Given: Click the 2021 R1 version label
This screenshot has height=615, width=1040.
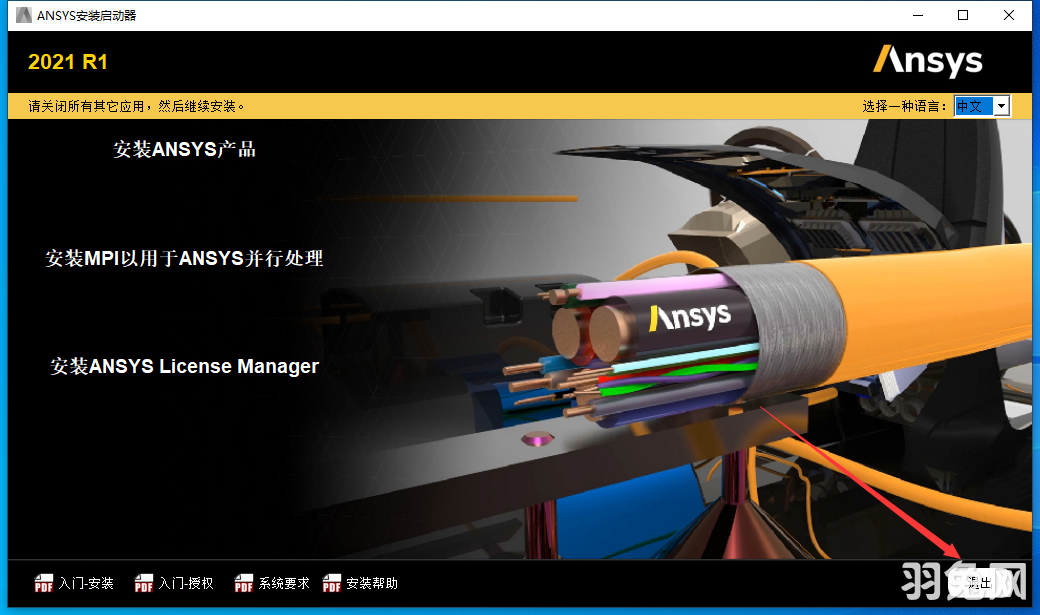Looking at the screenshot, I should click(x=67, y=61).
